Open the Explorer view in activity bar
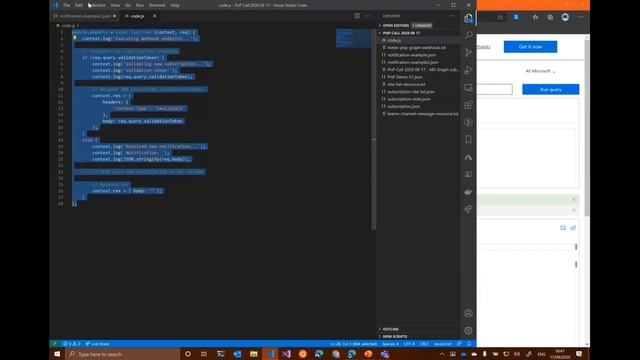The image size is (640, 360). point(468,18)
